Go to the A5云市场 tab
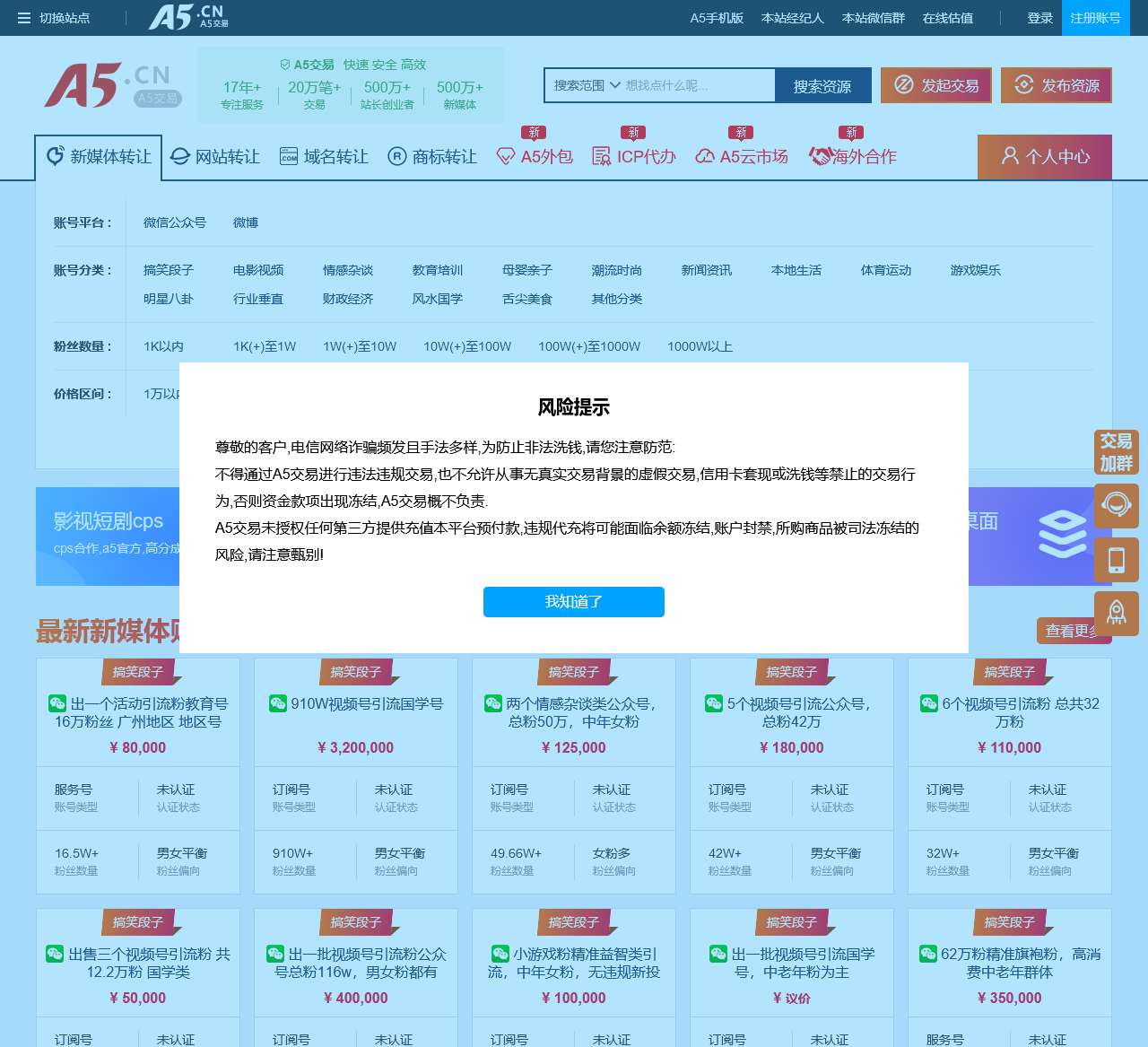 point(742,157)
